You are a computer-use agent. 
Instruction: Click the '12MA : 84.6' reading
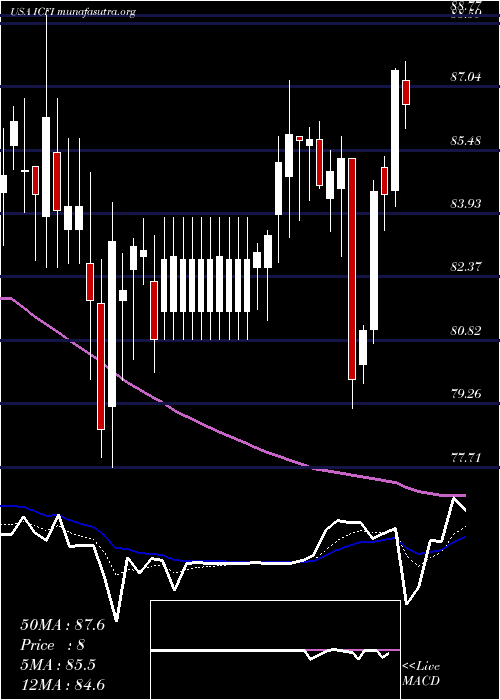(x=62, y=685)
